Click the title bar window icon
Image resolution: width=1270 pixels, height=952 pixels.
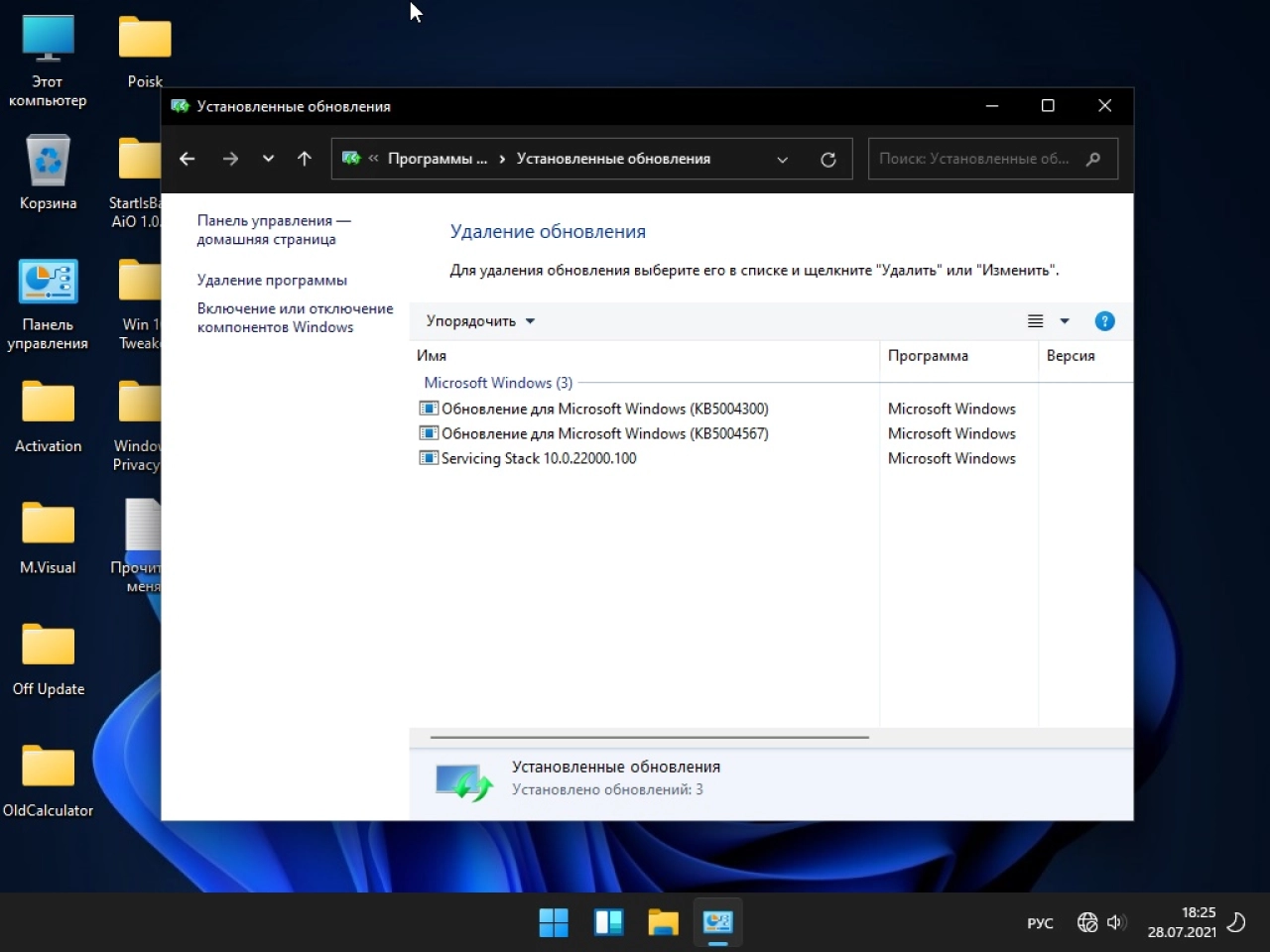point(180,106)
